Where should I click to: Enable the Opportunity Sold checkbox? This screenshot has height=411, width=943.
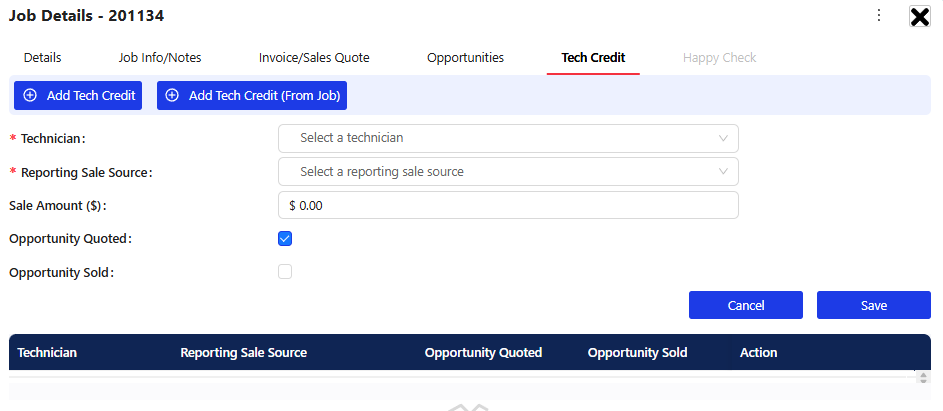285,272
